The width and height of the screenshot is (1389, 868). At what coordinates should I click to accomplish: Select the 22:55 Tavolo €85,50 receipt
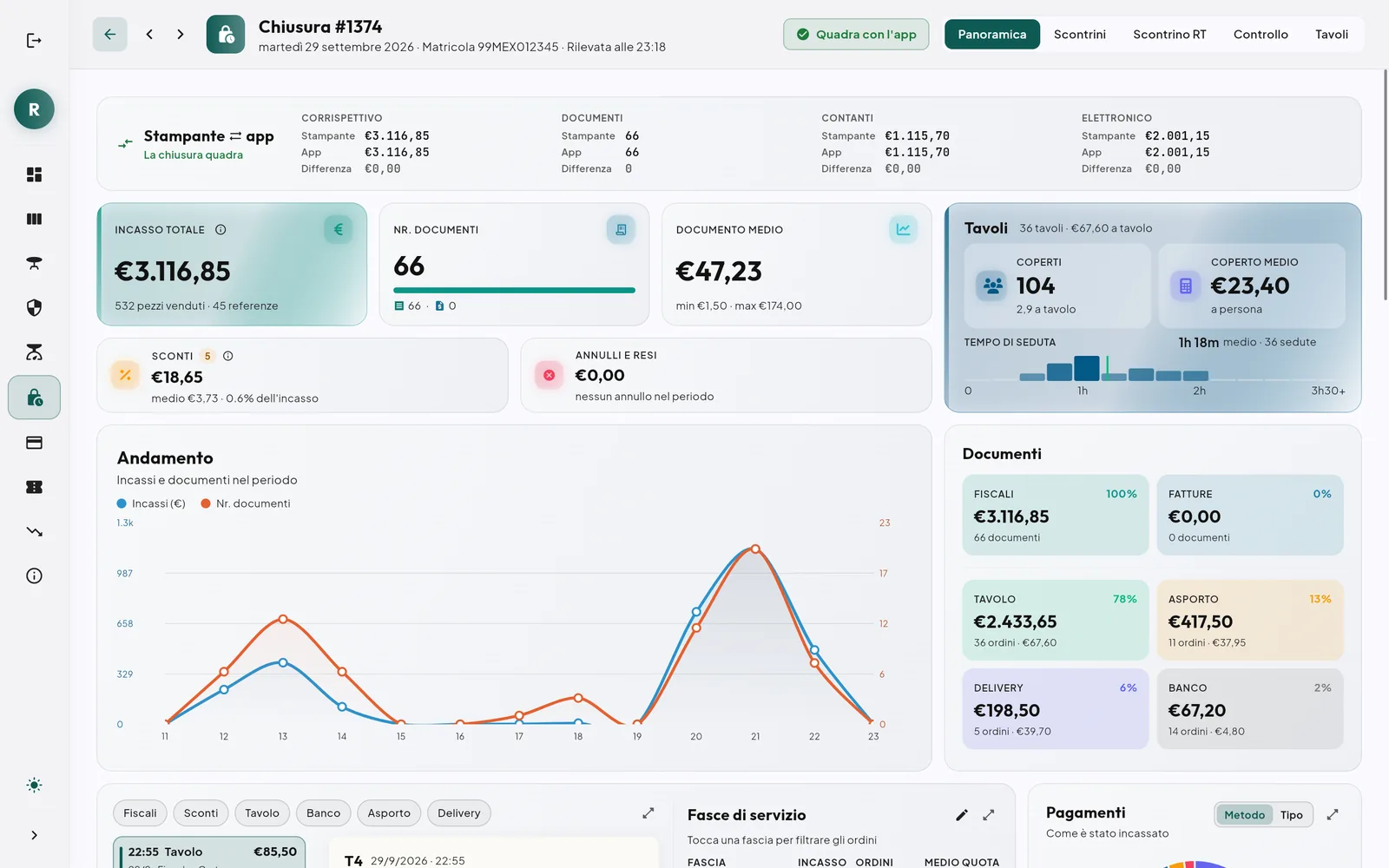point(208,852)
